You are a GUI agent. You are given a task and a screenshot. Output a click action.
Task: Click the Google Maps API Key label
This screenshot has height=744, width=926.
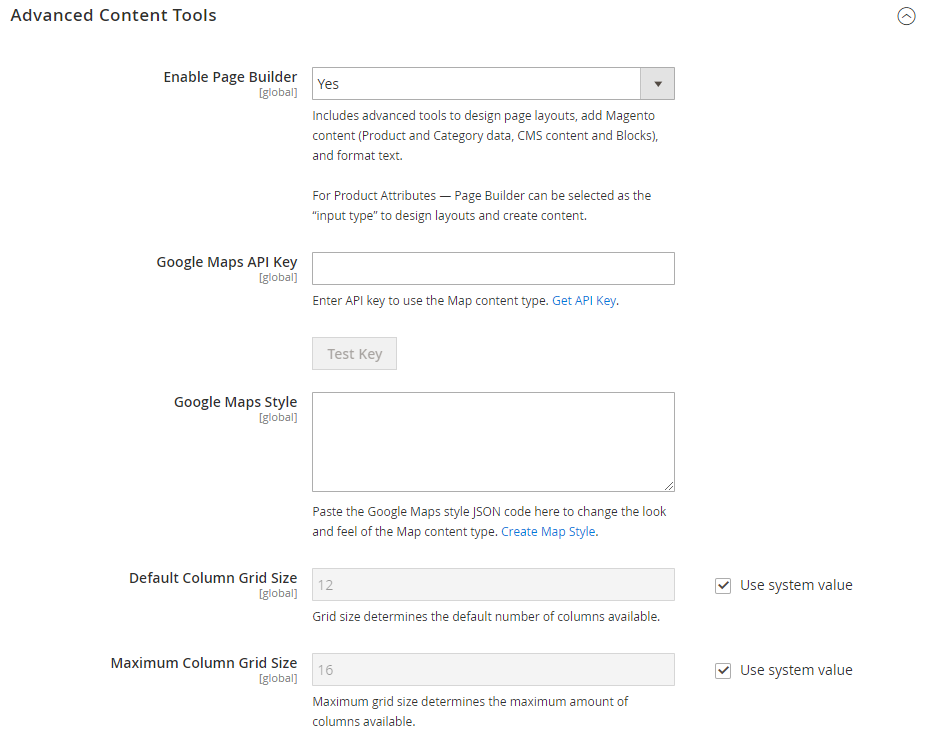tap(227, 262)
